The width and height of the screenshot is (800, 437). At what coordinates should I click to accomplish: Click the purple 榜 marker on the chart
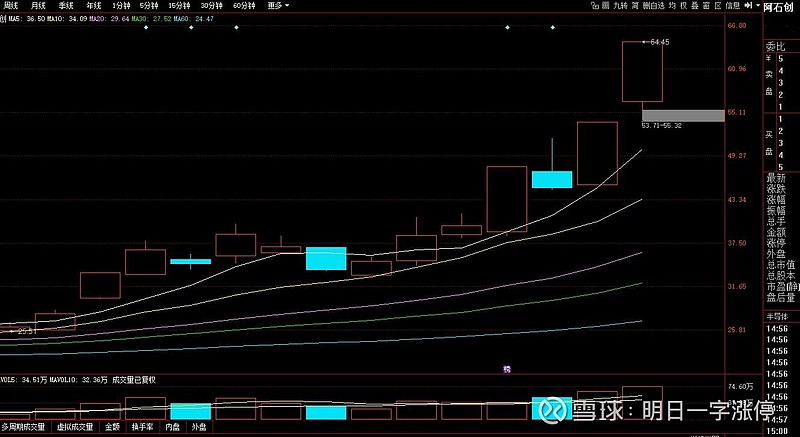[507, 369]
